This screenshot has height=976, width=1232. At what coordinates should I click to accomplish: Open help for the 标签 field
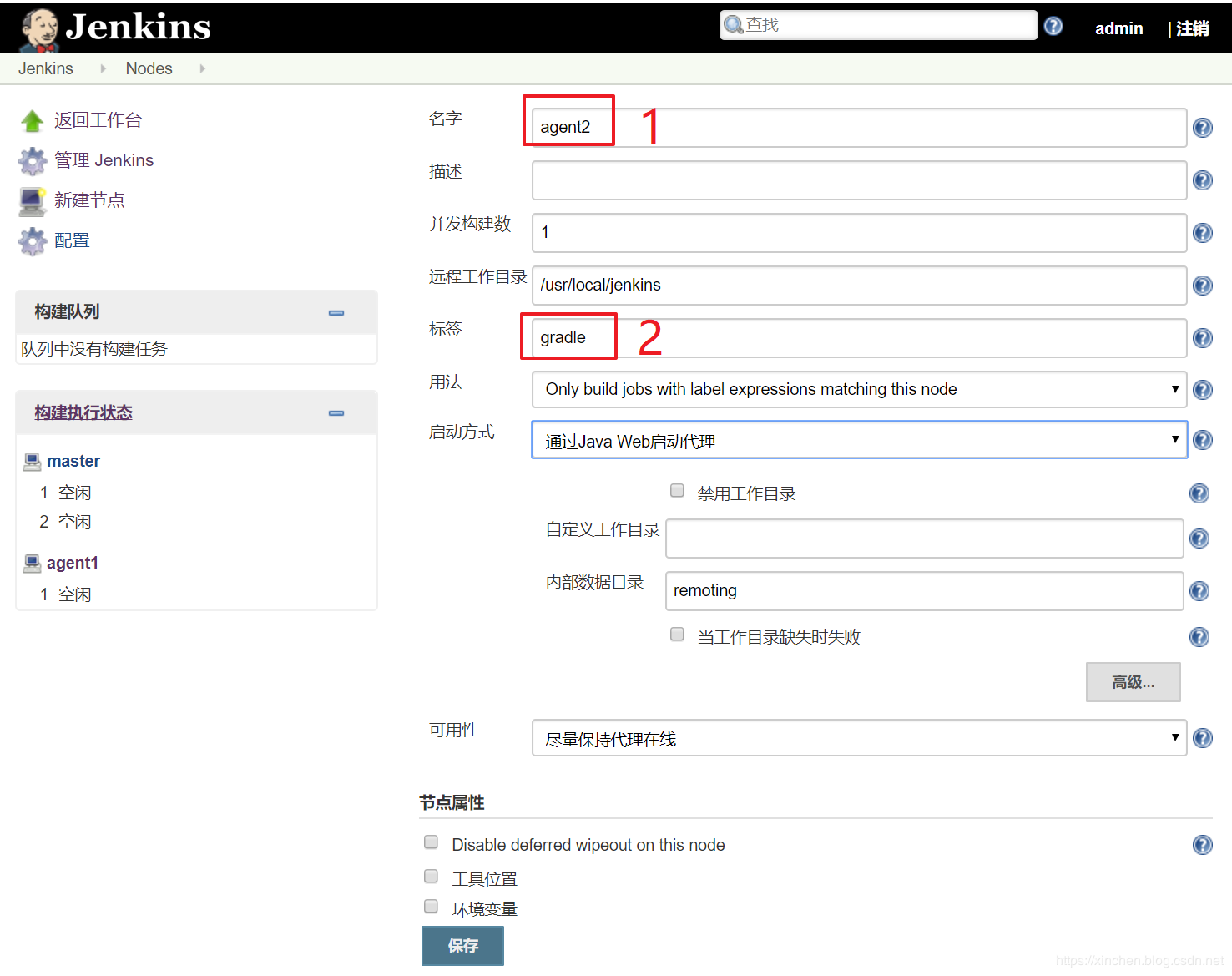1203,338
